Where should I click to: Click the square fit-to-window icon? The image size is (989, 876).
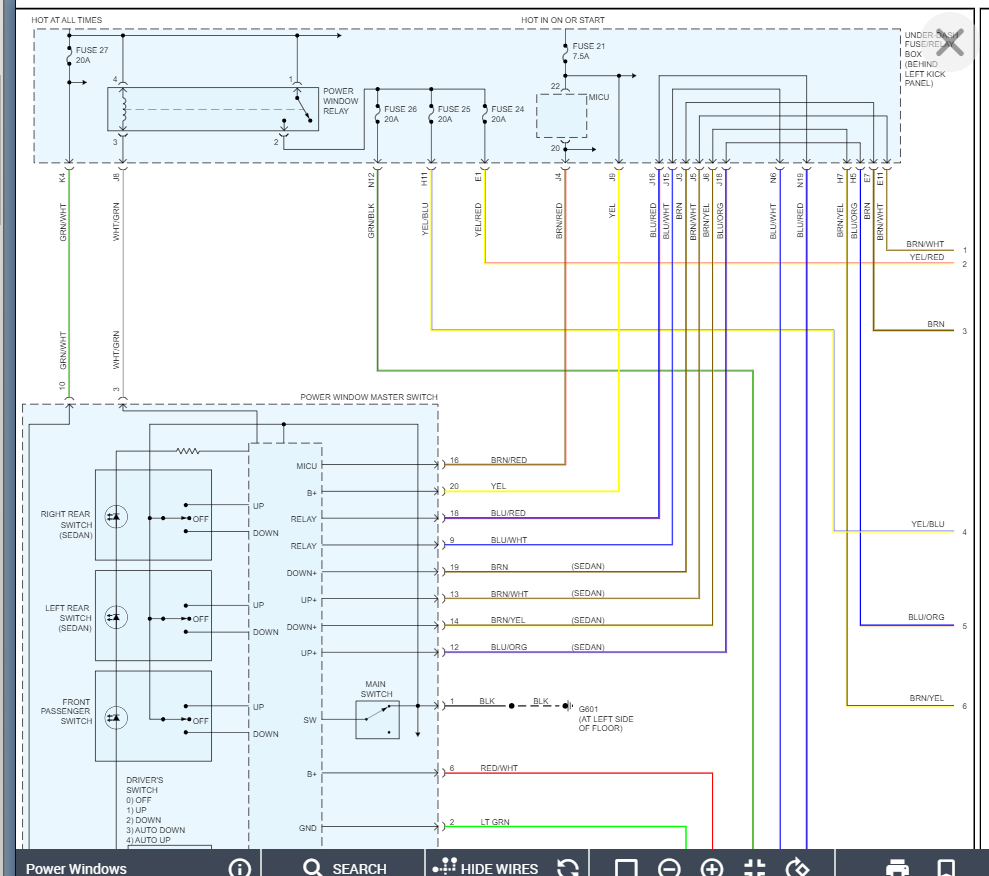coord(626,867)
